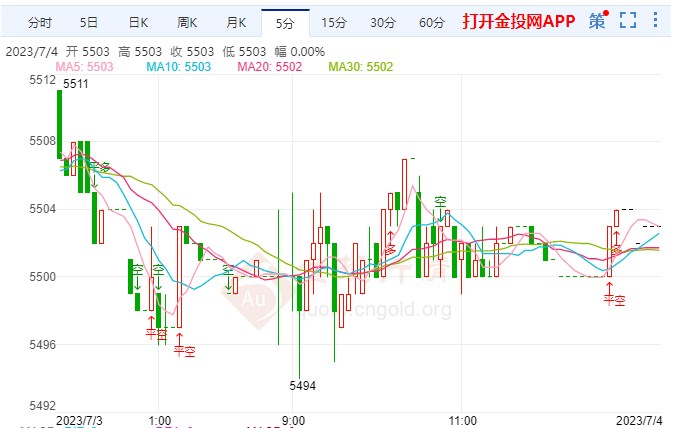Click the 5500 y-axis label

(x=42, y=276)
